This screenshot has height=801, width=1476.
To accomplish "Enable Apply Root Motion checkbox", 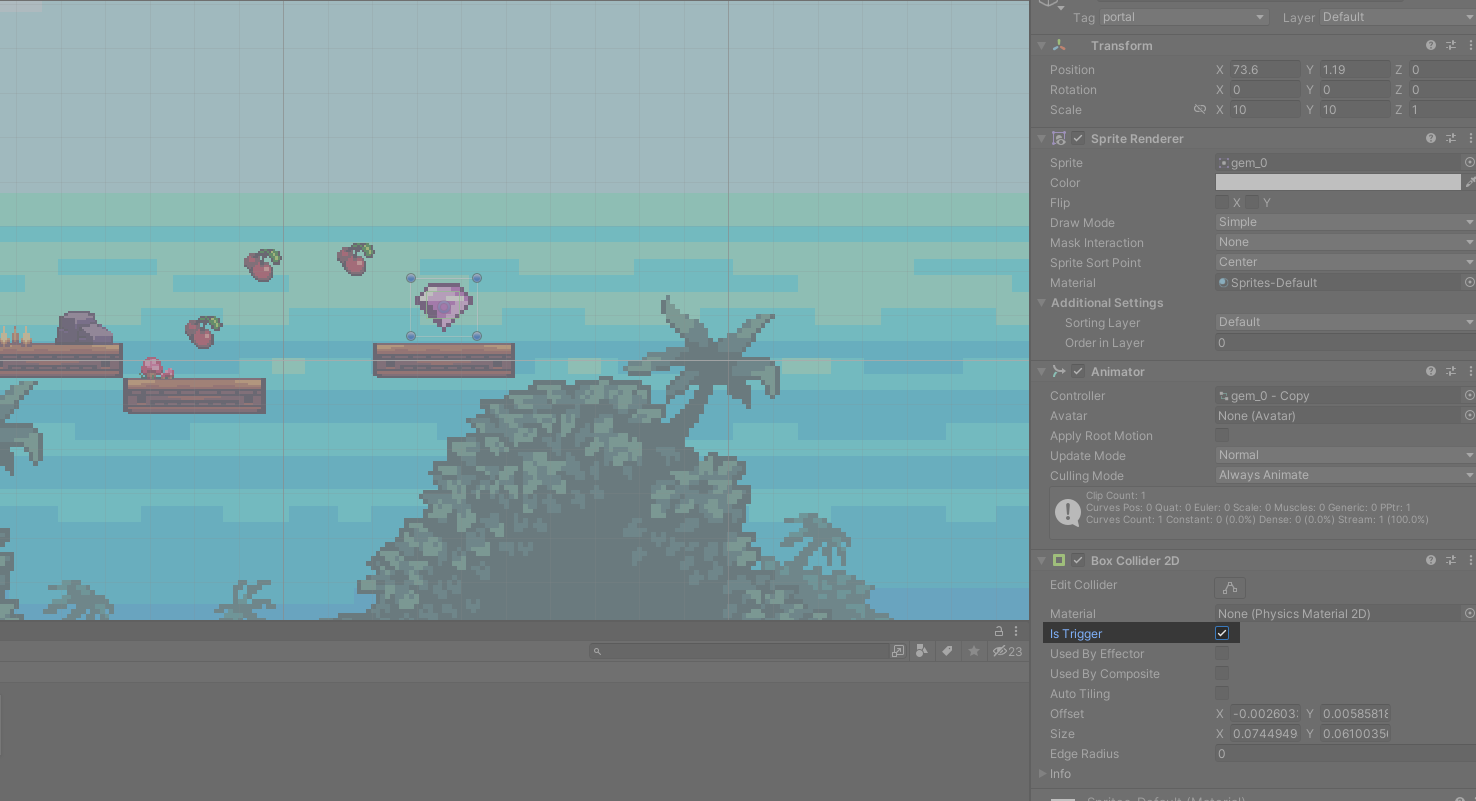I will tap(1222, 435).
